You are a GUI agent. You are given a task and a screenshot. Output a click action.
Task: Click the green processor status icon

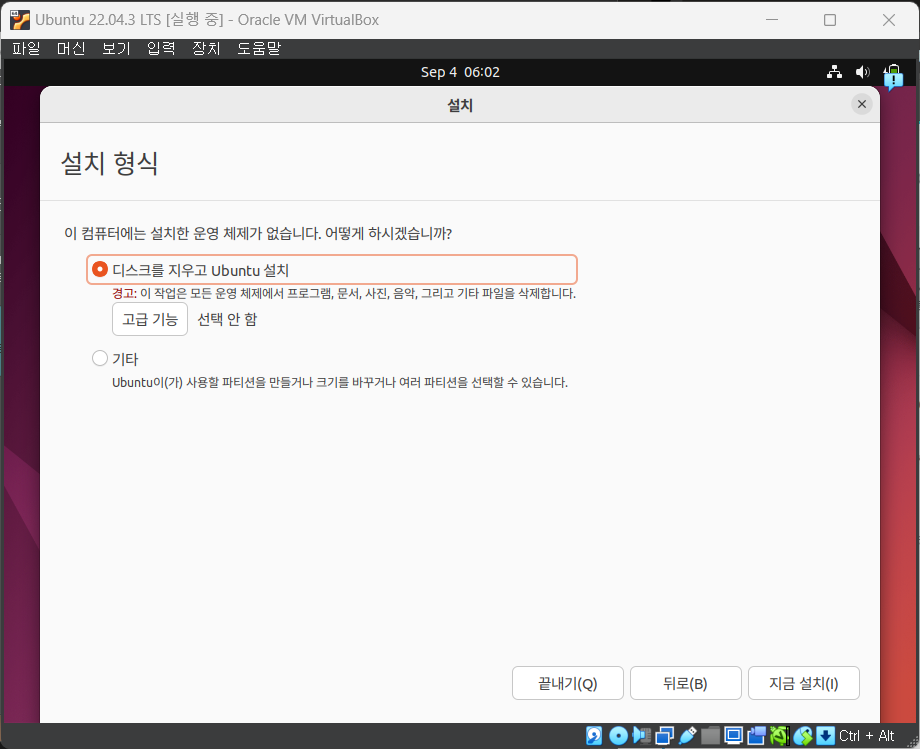point(780,736)
